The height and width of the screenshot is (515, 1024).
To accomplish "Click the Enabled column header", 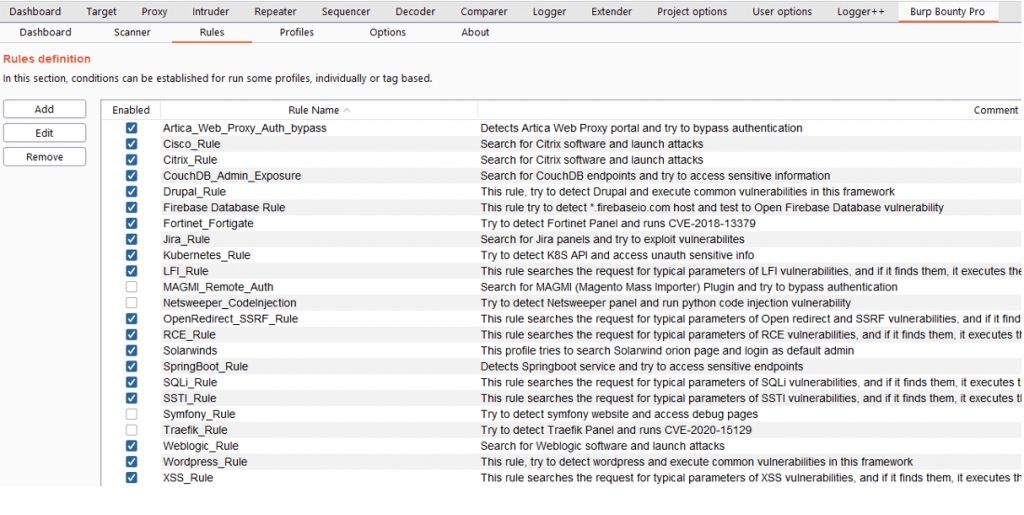I will (x=131, y=110).
